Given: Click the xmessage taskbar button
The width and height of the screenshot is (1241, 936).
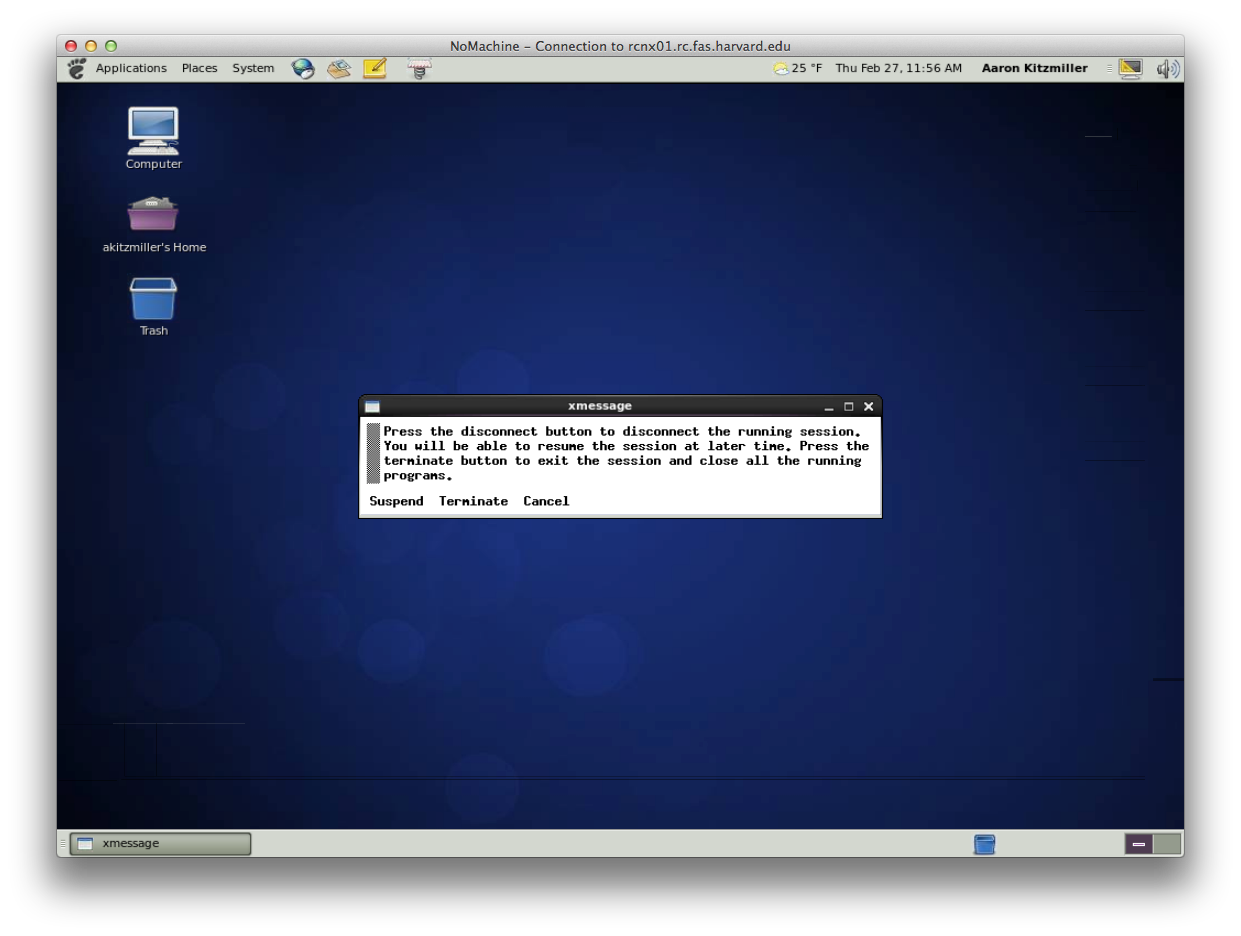Looking at the screenshot, I should [160, 843].
